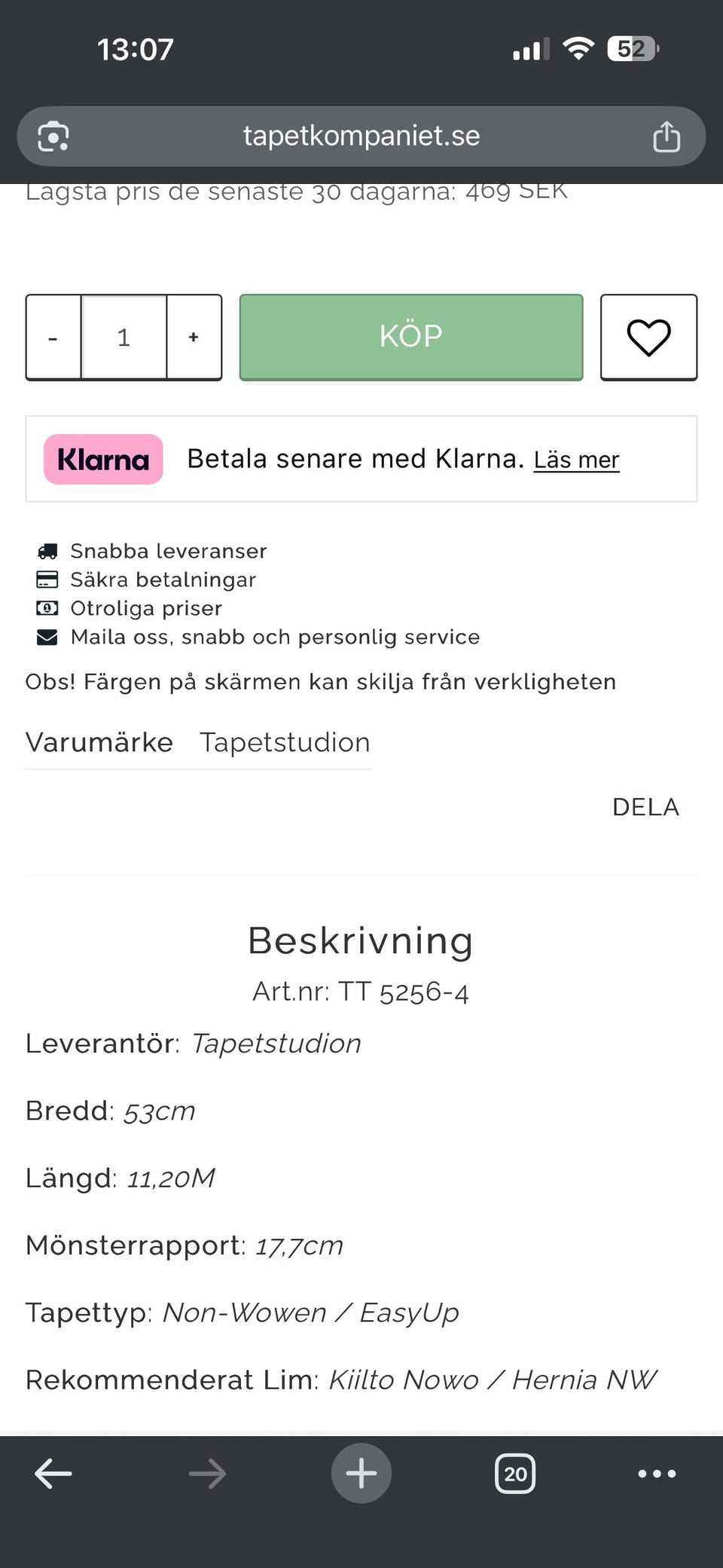Tap the envelope icon by 'Maila oss'
The image size is (723, 1568).
47,637
